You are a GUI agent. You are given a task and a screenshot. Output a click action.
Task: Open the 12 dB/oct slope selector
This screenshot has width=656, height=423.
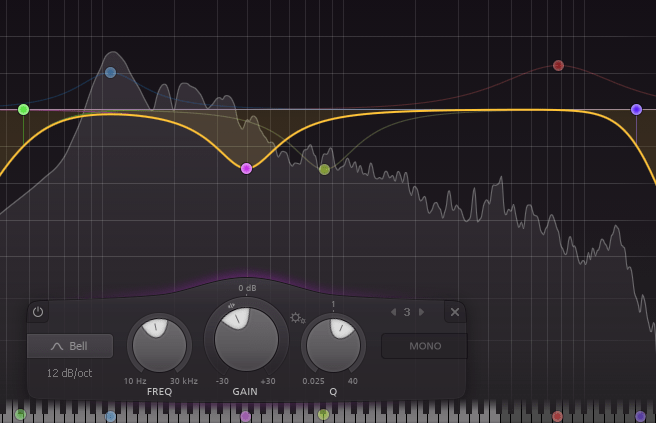[x=70, y=373]
